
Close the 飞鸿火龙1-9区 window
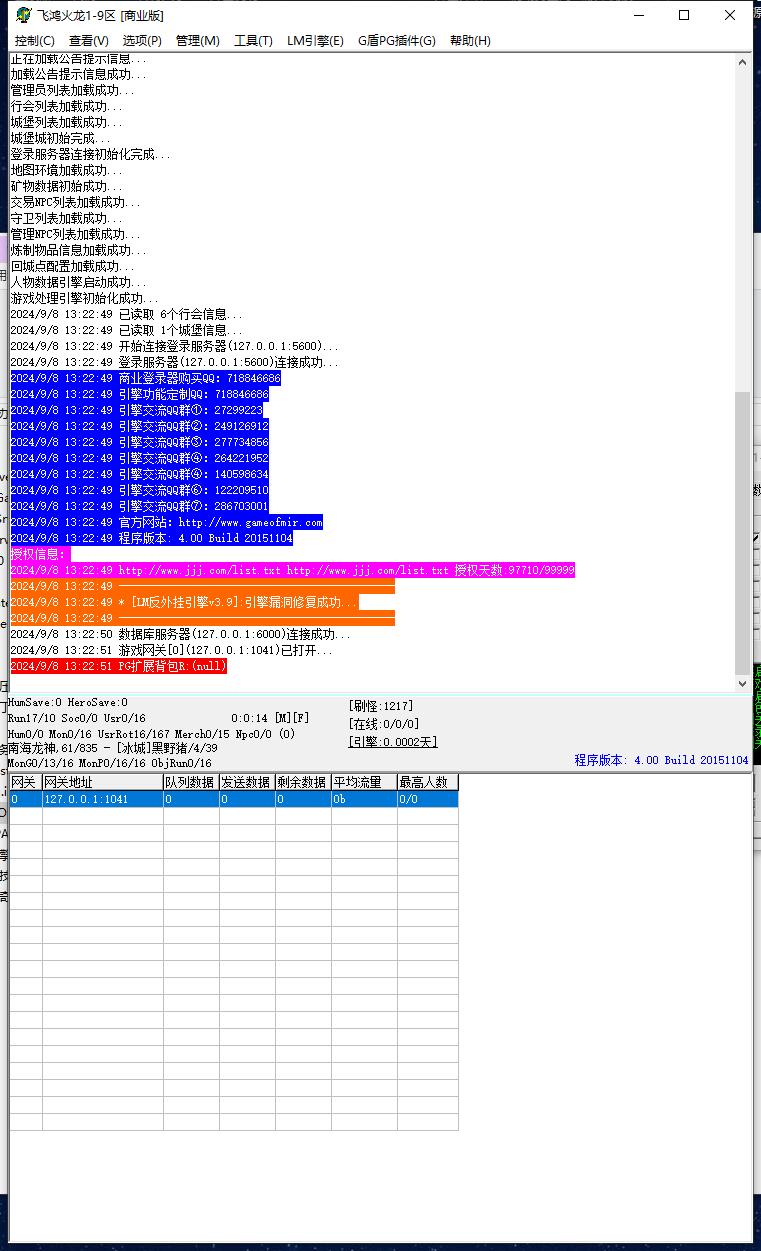pos(730,15)
